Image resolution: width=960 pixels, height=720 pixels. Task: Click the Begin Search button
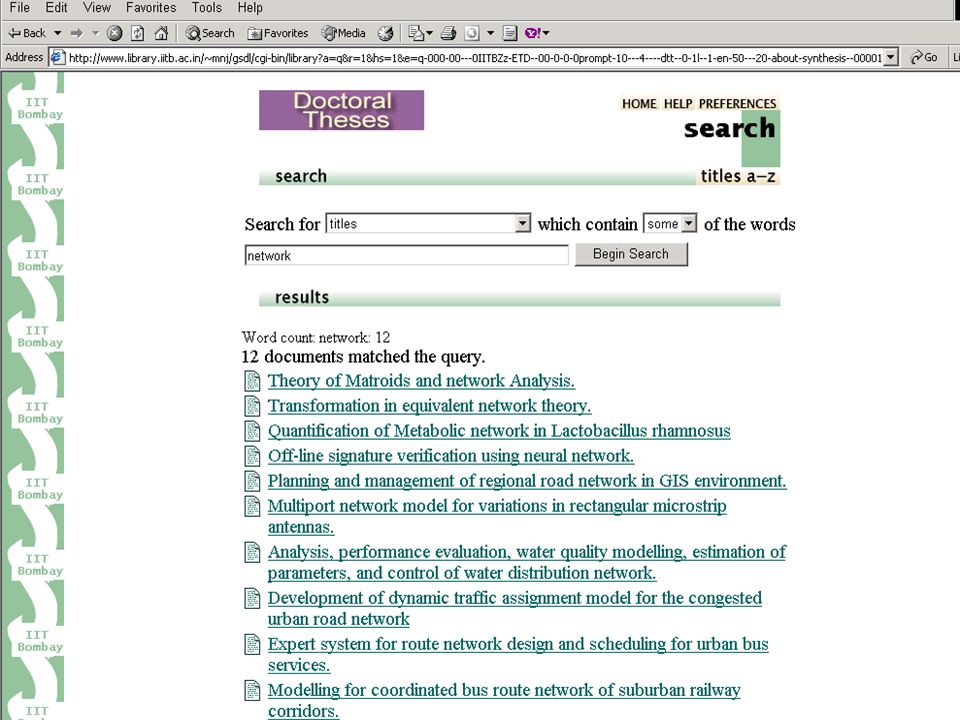[x=631, y=254]
